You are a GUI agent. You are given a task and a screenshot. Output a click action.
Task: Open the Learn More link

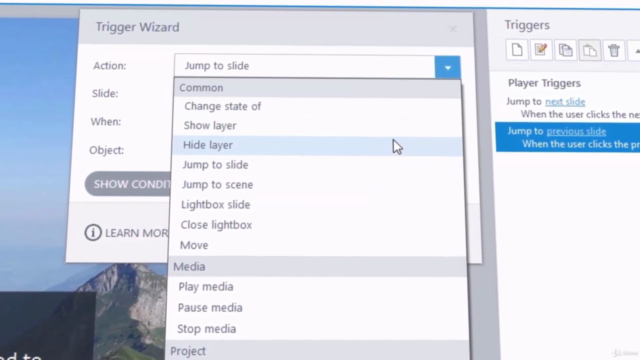point(136,233)
